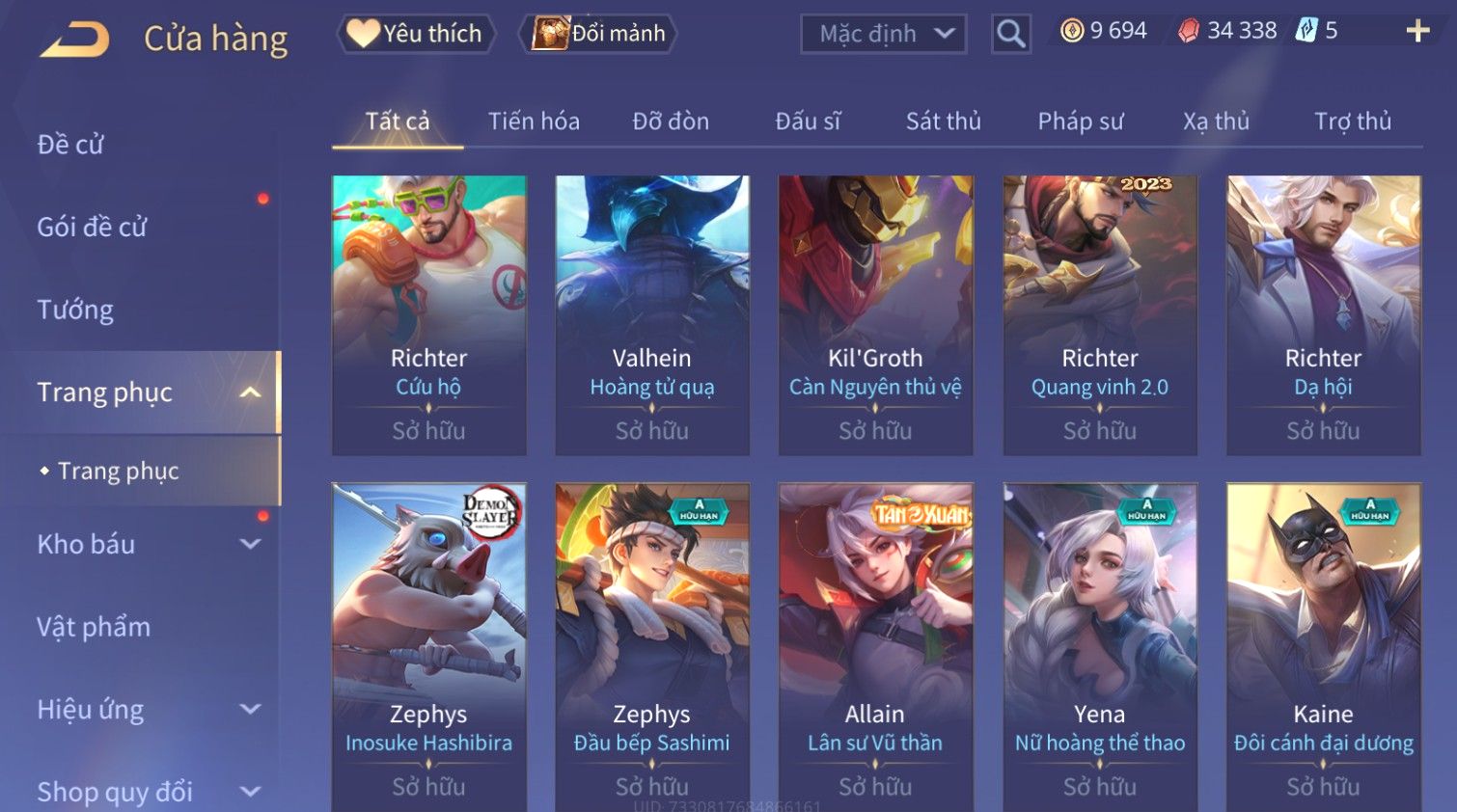Switch to the Pháp sư tab
This screenshot has height=812, width=1457.
click(1081, 122)
